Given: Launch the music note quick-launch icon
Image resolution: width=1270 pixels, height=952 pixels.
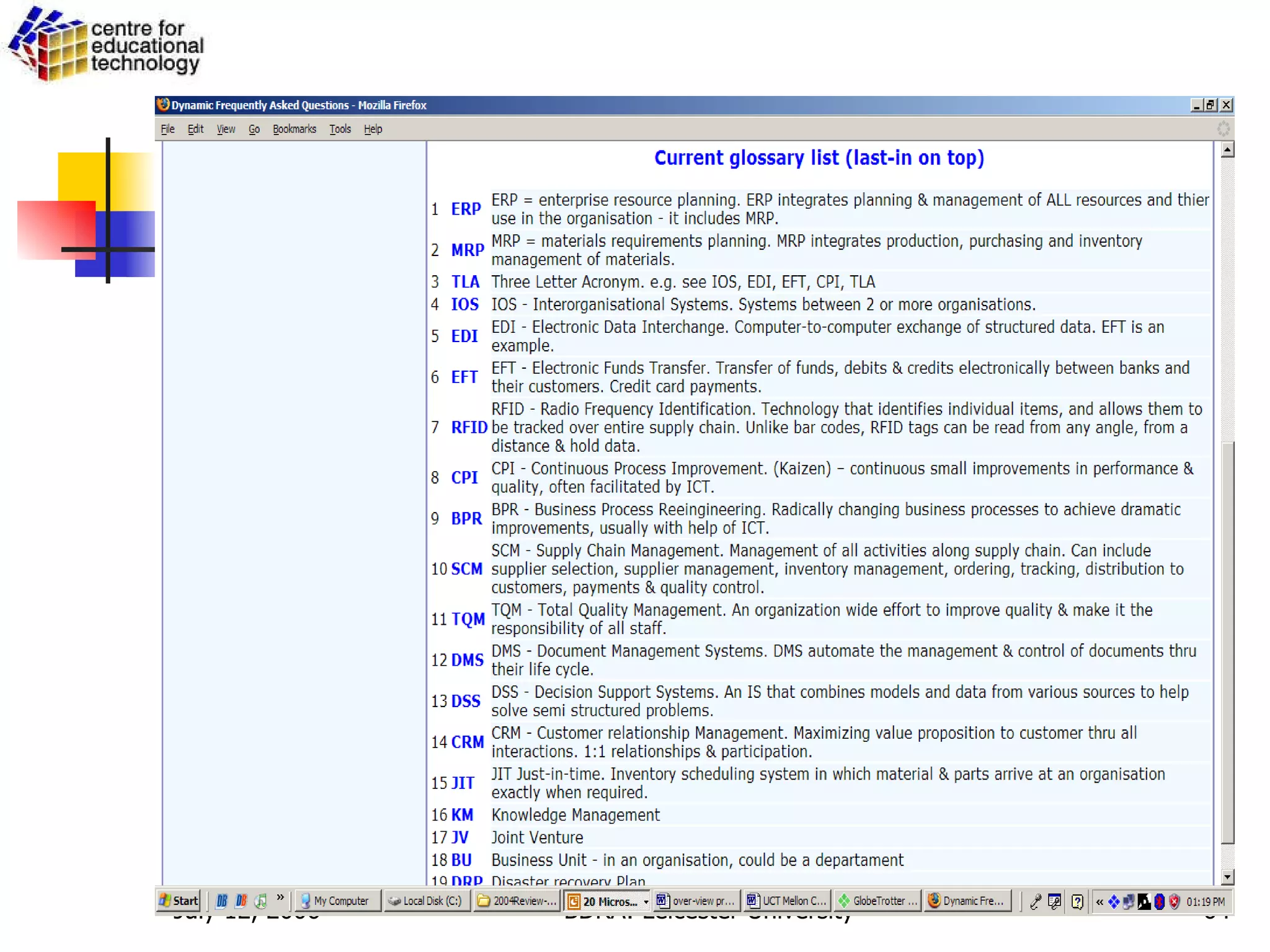Looking at the screenshot, I should click(x=261, y=901).
